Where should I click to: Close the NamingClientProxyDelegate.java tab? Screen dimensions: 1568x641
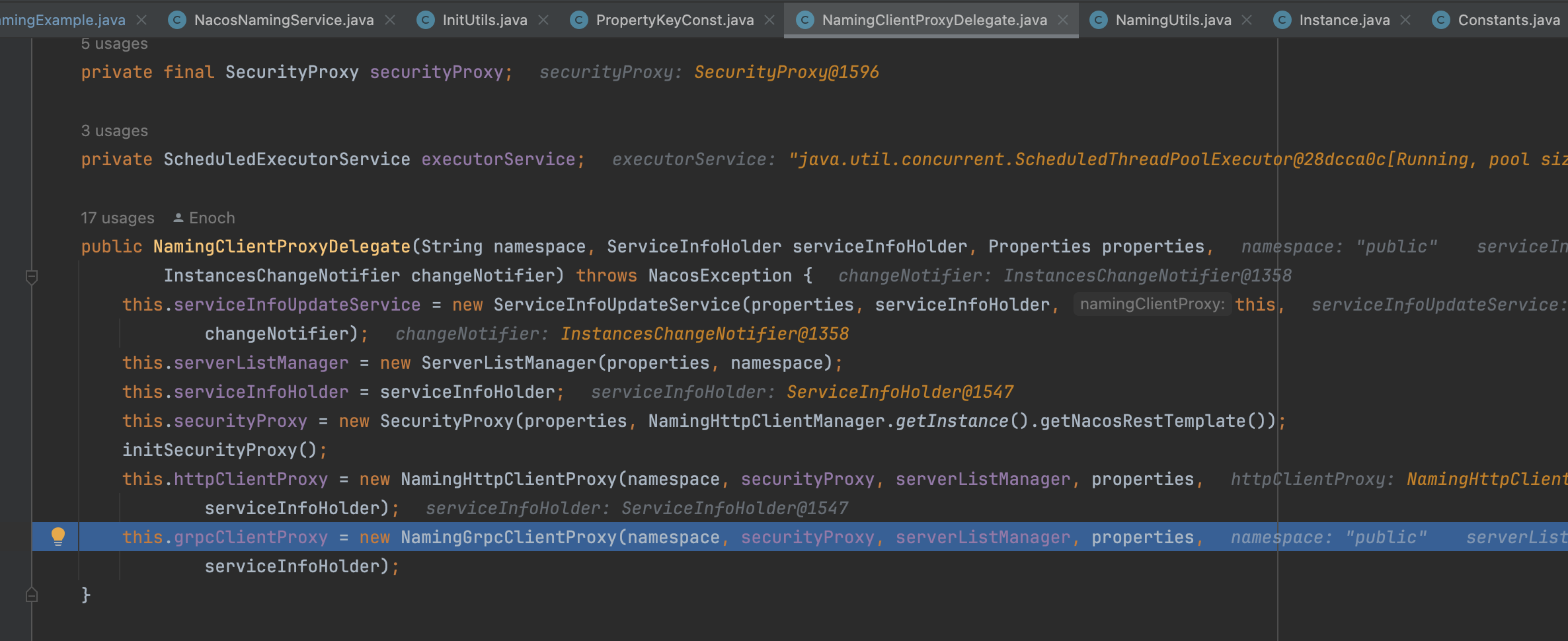pos(1063,20)
